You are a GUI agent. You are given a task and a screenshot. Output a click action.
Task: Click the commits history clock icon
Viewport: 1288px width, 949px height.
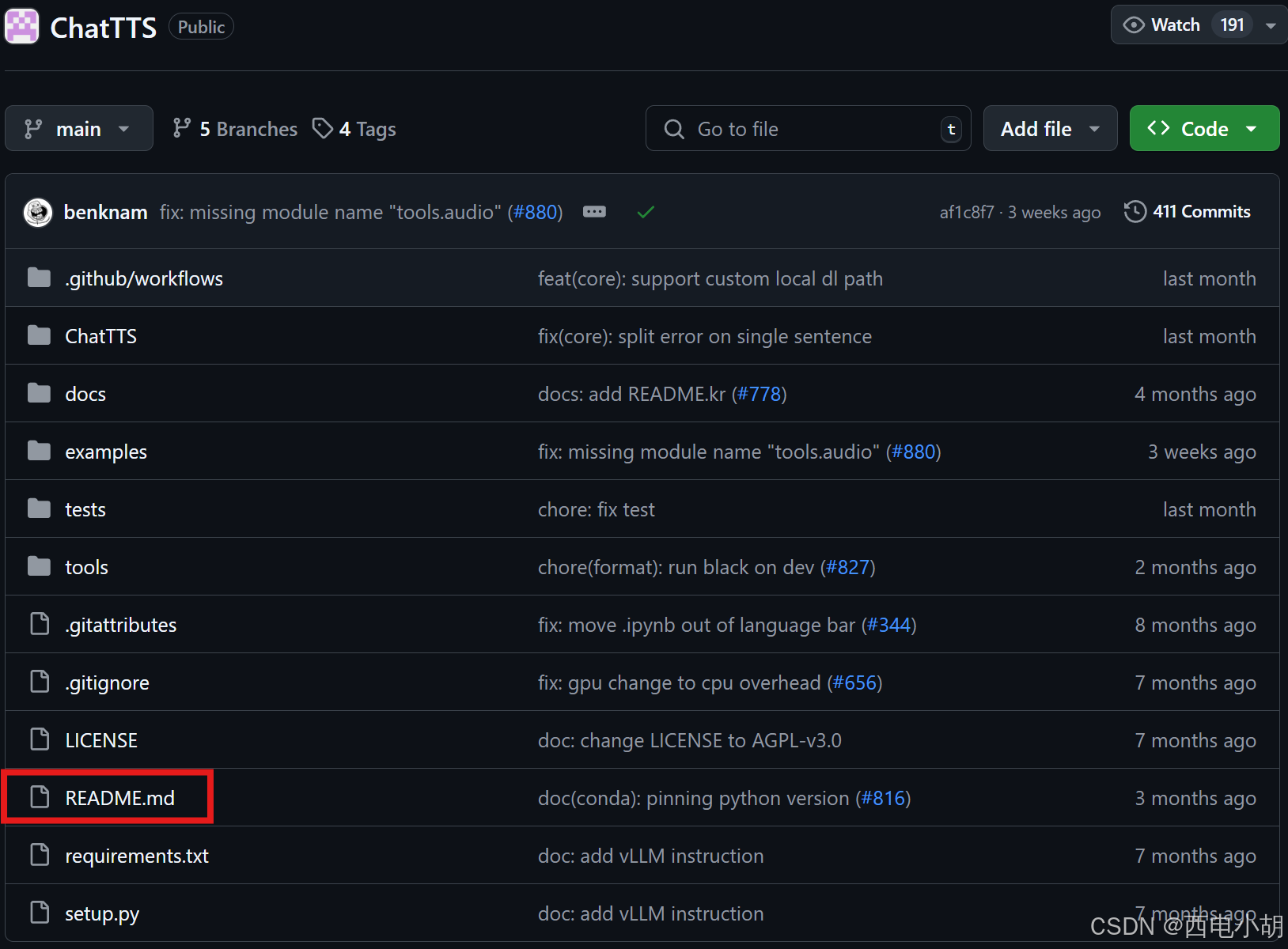point(1135,211)
